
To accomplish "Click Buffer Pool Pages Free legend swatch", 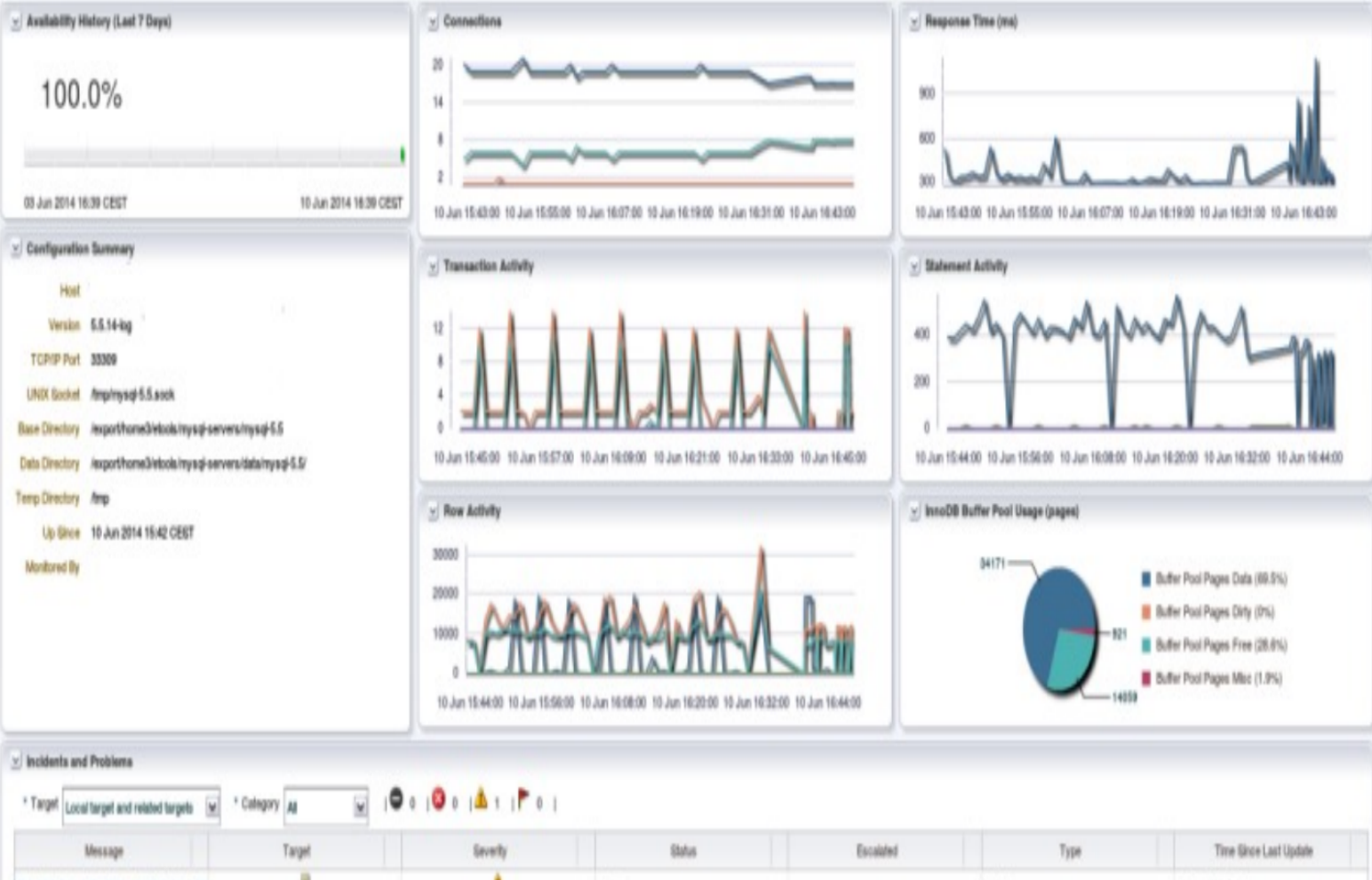I will [x=1145, y=645].
